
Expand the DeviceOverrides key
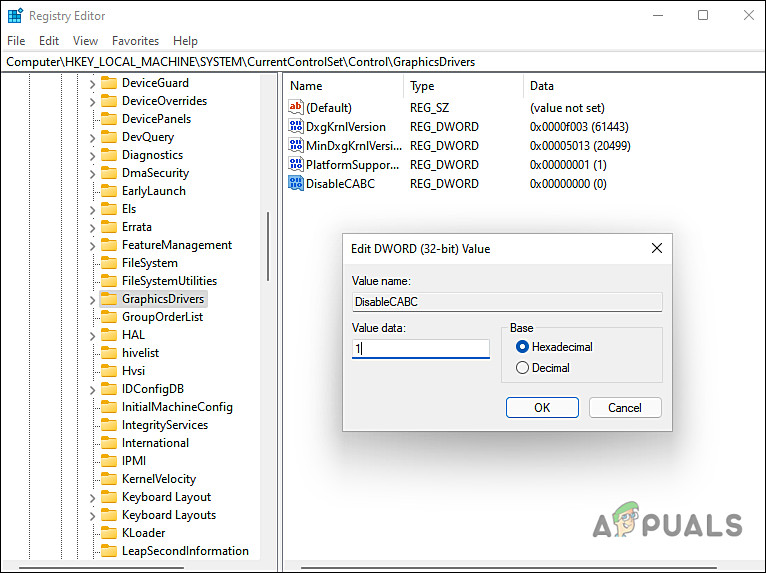[x=92, y=102]
